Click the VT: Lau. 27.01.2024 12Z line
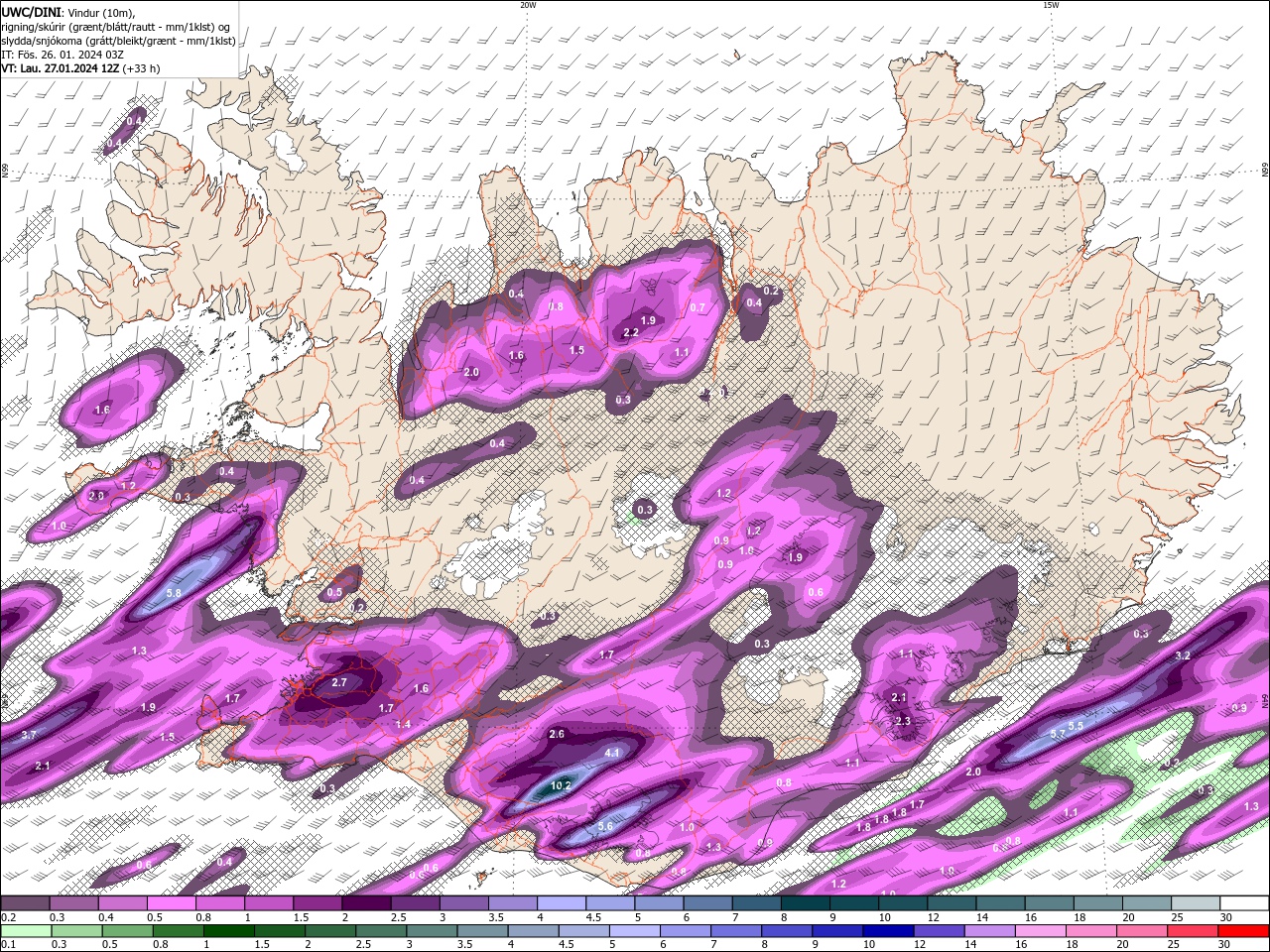Screen dimensions: 1270x952 (80, 68)
